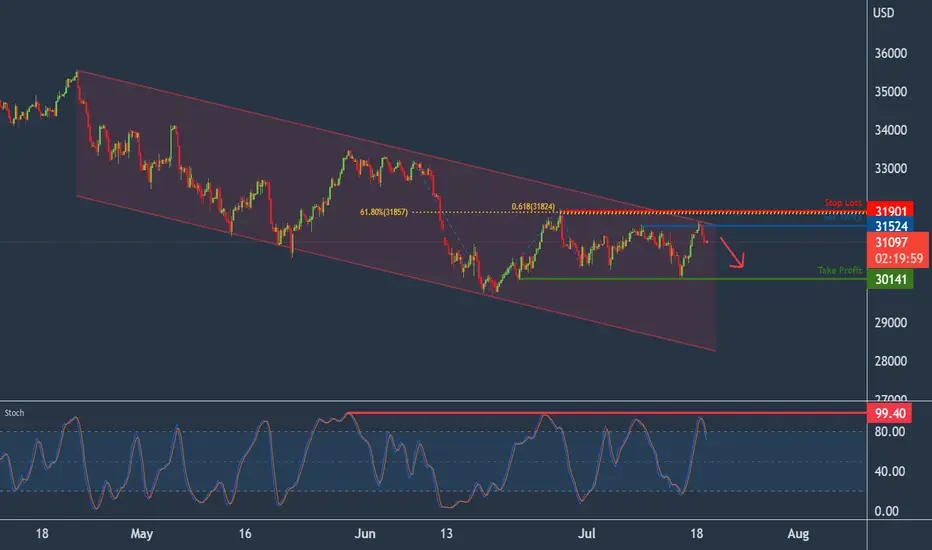The image size is (932, 550).
Task: Click the USD currency label
Action: point(883,12)
